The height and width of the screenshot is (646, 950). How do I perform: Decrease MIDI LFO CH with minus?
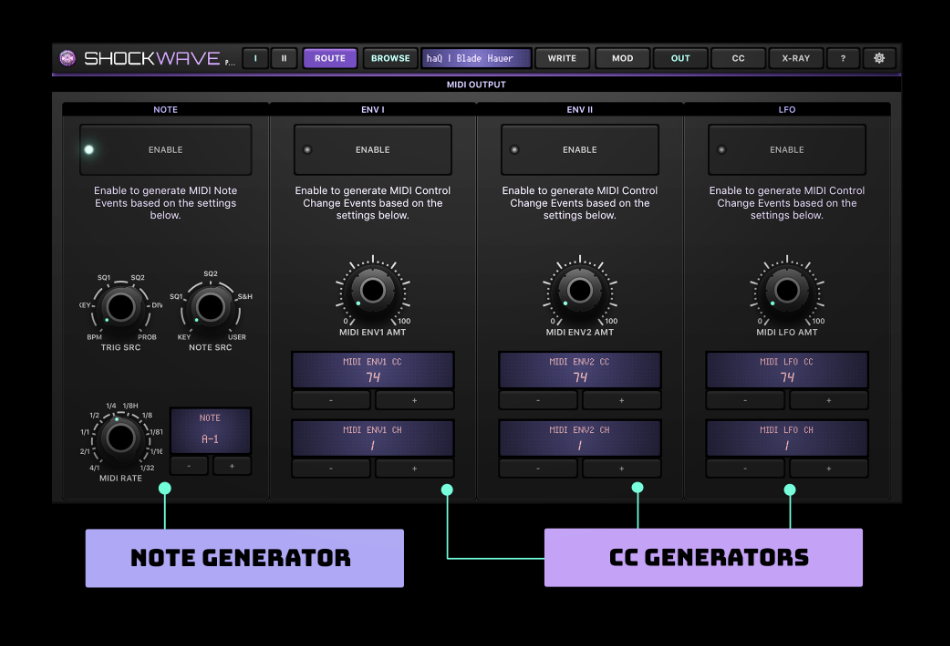point(745,468)
